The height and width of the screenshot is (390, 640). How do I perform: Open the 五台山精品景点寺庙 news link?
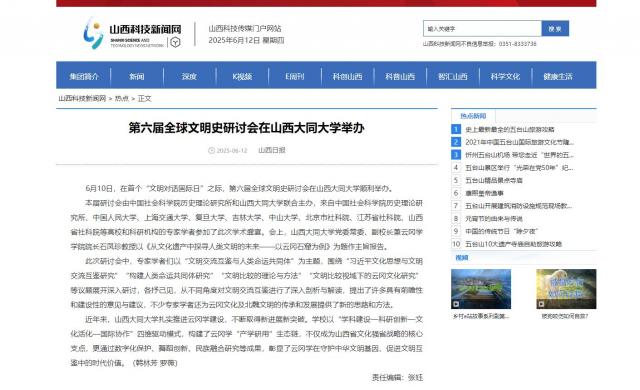[494, 180]
